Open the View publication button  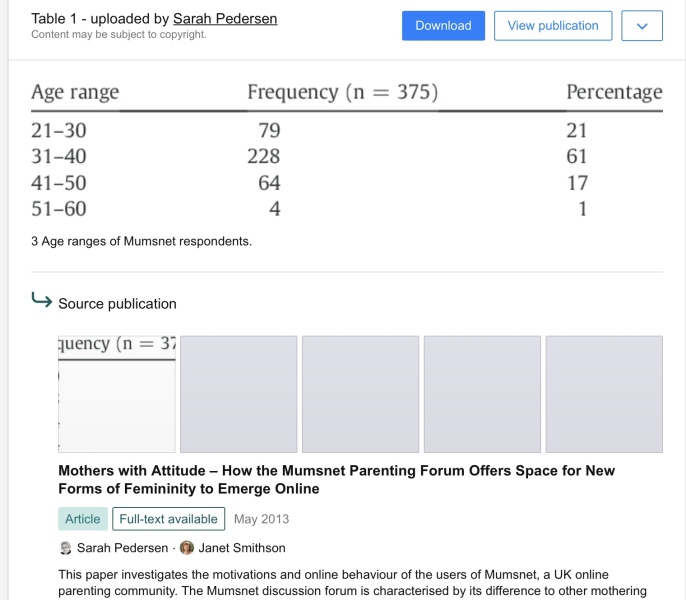[553, 26]
